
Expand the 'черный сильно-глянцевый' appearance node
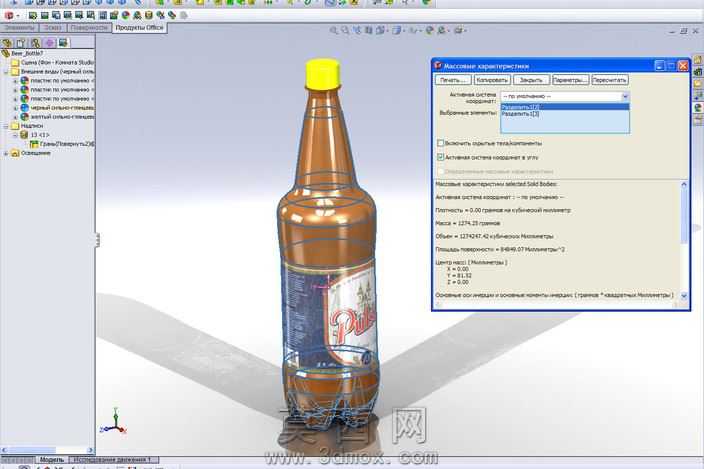pos(15,108)
